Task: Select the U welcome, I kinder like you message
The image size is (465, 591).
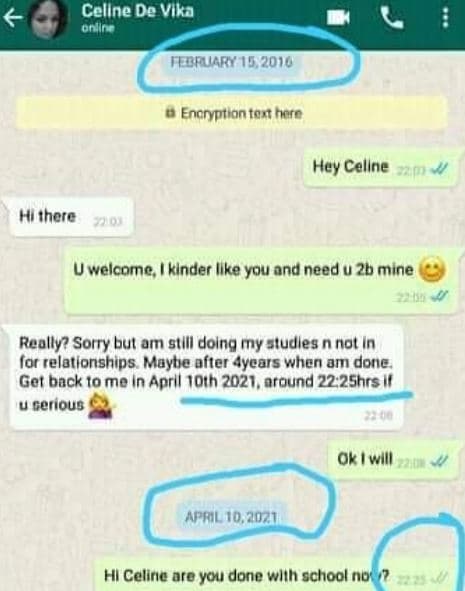Action: coord(262,282)
